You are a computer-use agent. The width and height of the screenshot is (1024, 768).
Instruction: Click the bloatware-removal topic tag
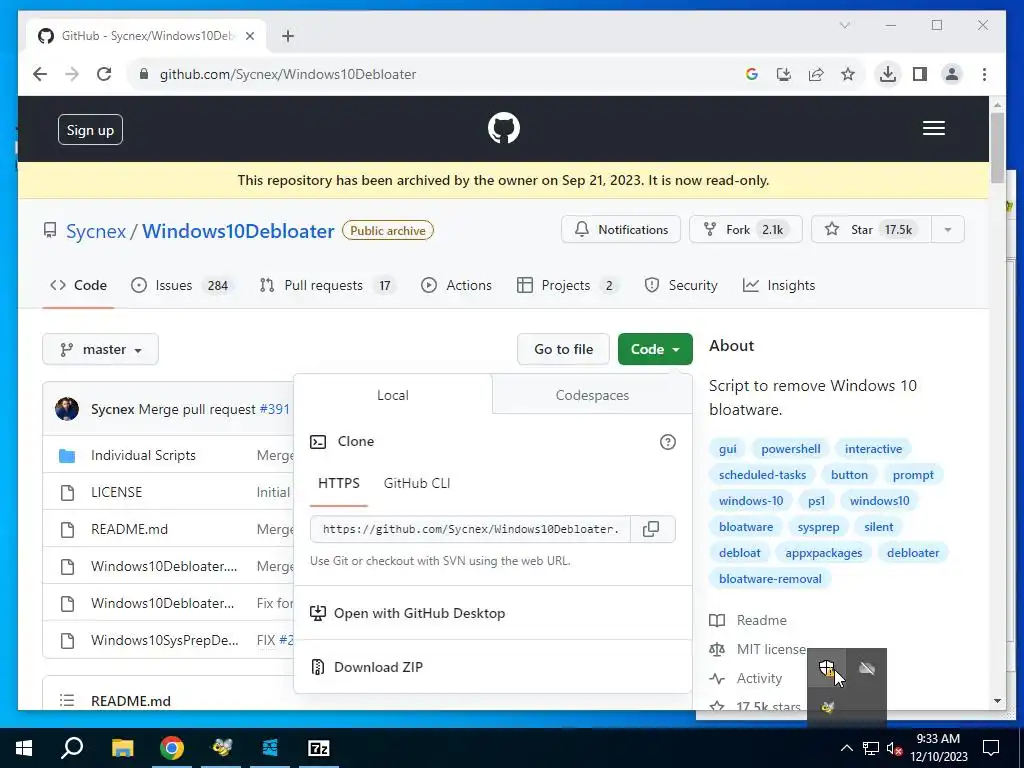pos(770,579)
